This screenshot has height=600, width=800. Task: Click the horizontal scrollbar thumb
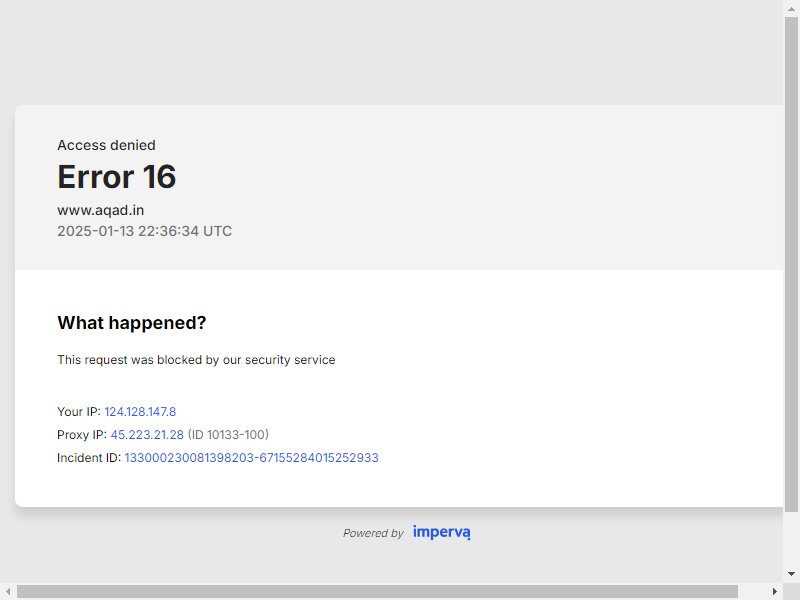pyautogui.click(x=377, y=591)
